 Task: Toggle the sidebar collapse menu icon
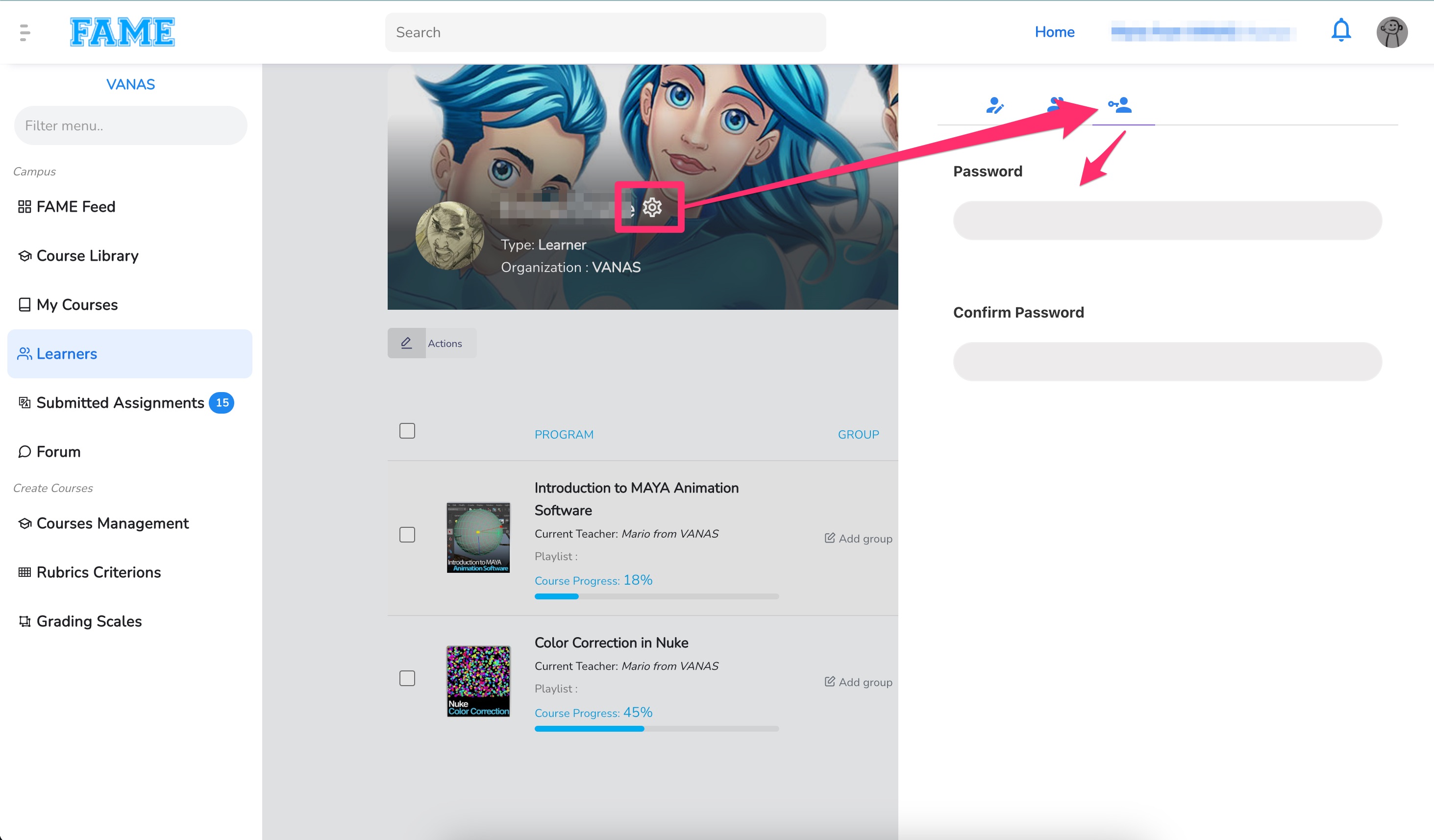(x=24, y=32)
